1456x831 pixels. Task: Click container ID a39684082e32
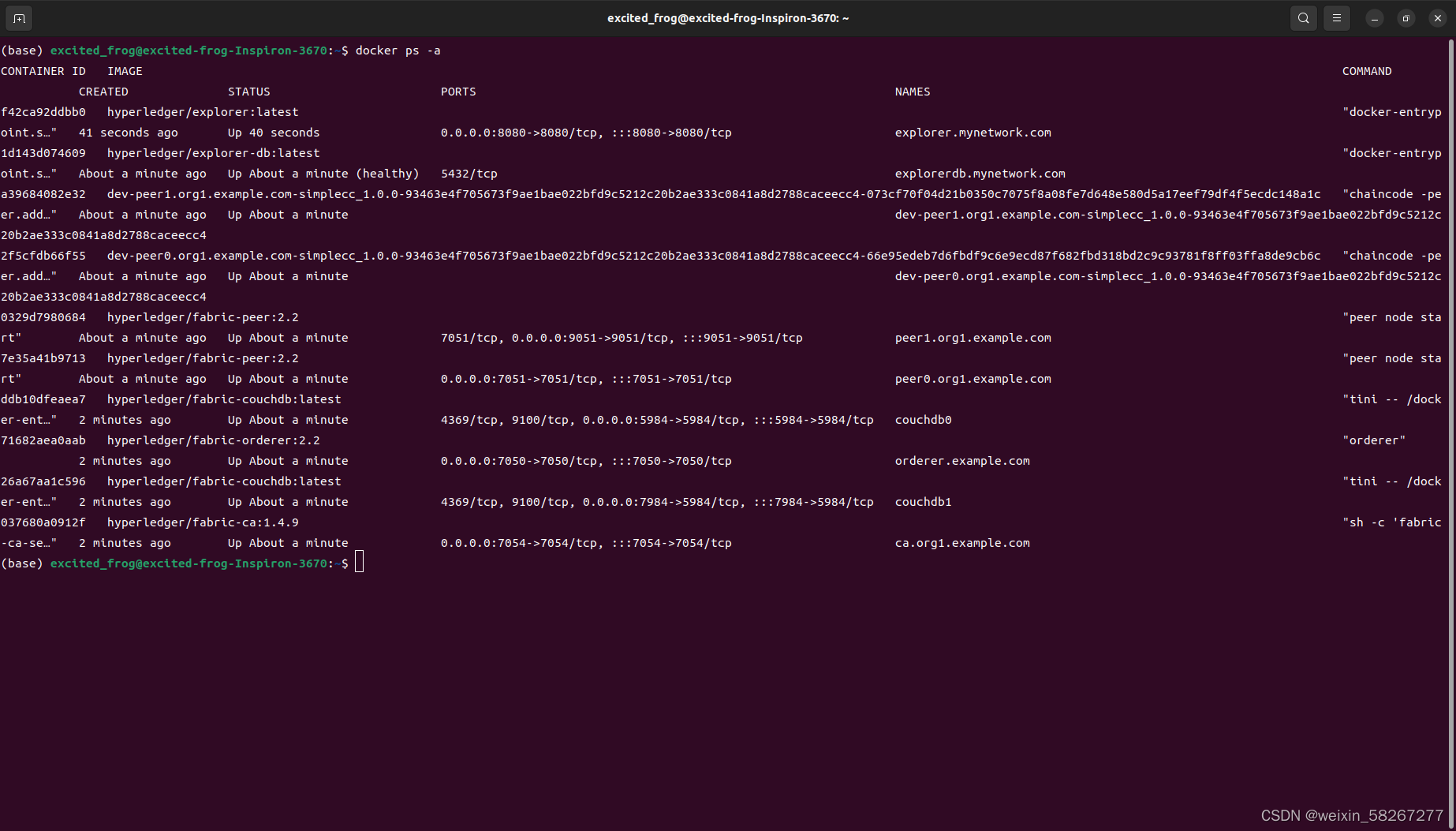pos(43,194)
